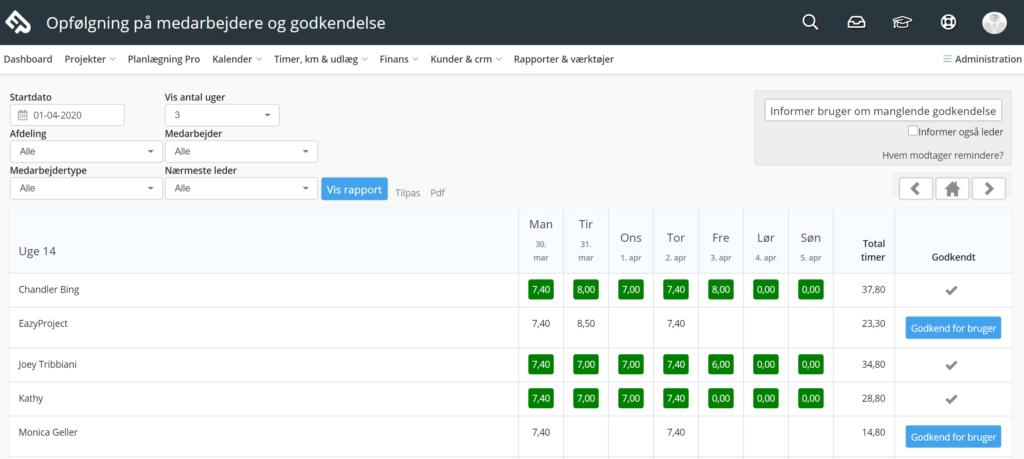The image size is (1024, 459).
Task: Open the 'Rapporter & værktøjer' menu item
Action: click(563, 59)
